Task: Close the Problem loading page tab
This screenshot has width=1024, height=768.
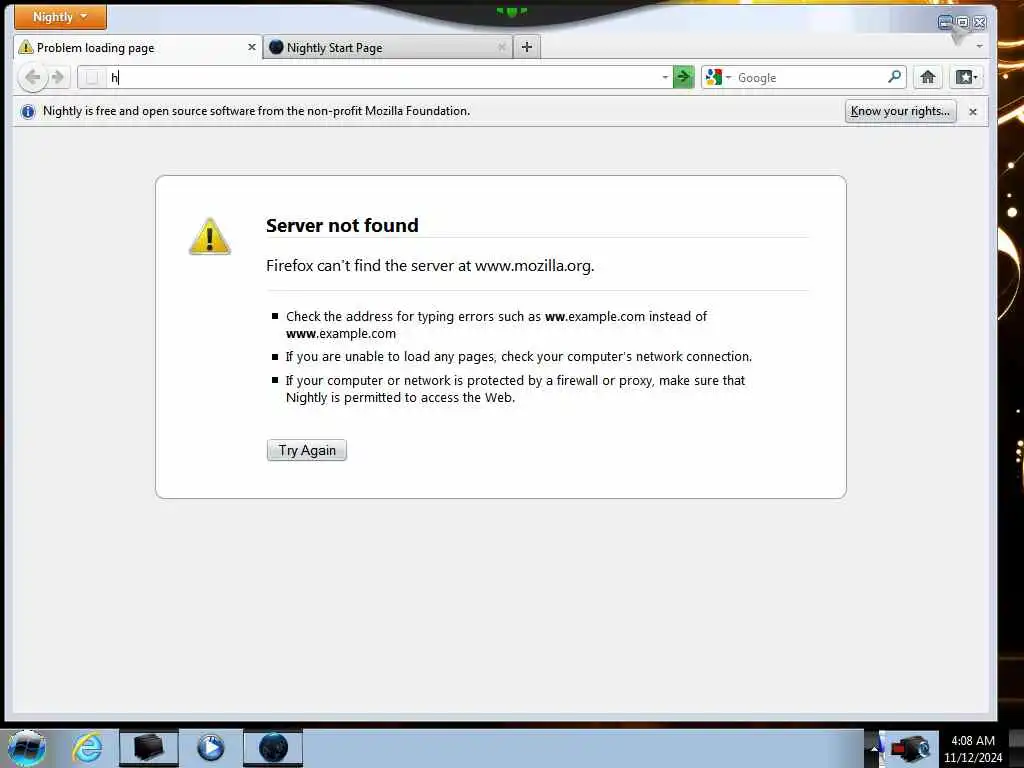Action: [251, 47]
